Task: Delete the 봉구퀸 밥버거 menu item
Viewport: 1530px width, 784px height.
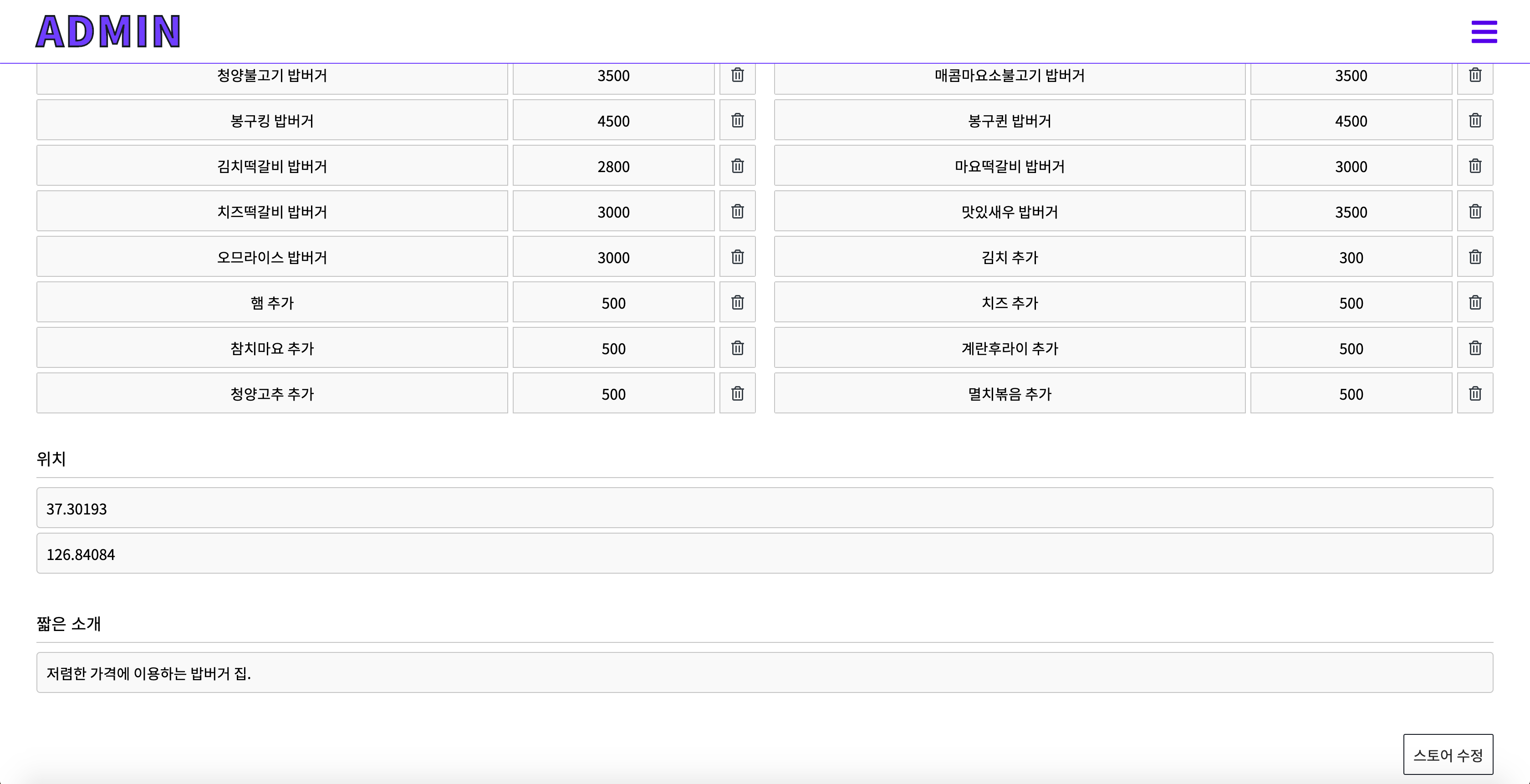Action: click(1475, 121)
